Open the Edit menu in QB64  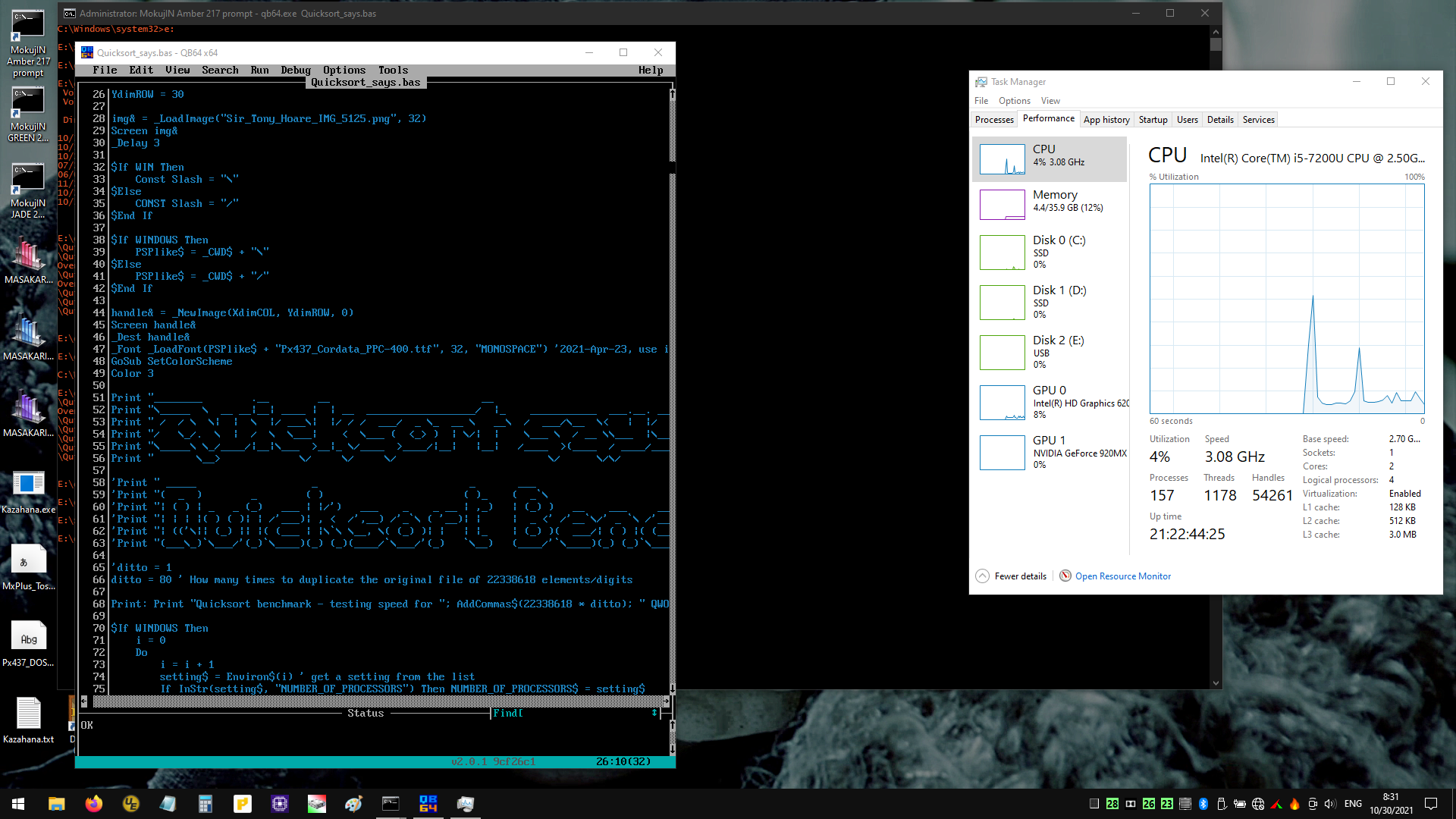click(x=141, y=70)
